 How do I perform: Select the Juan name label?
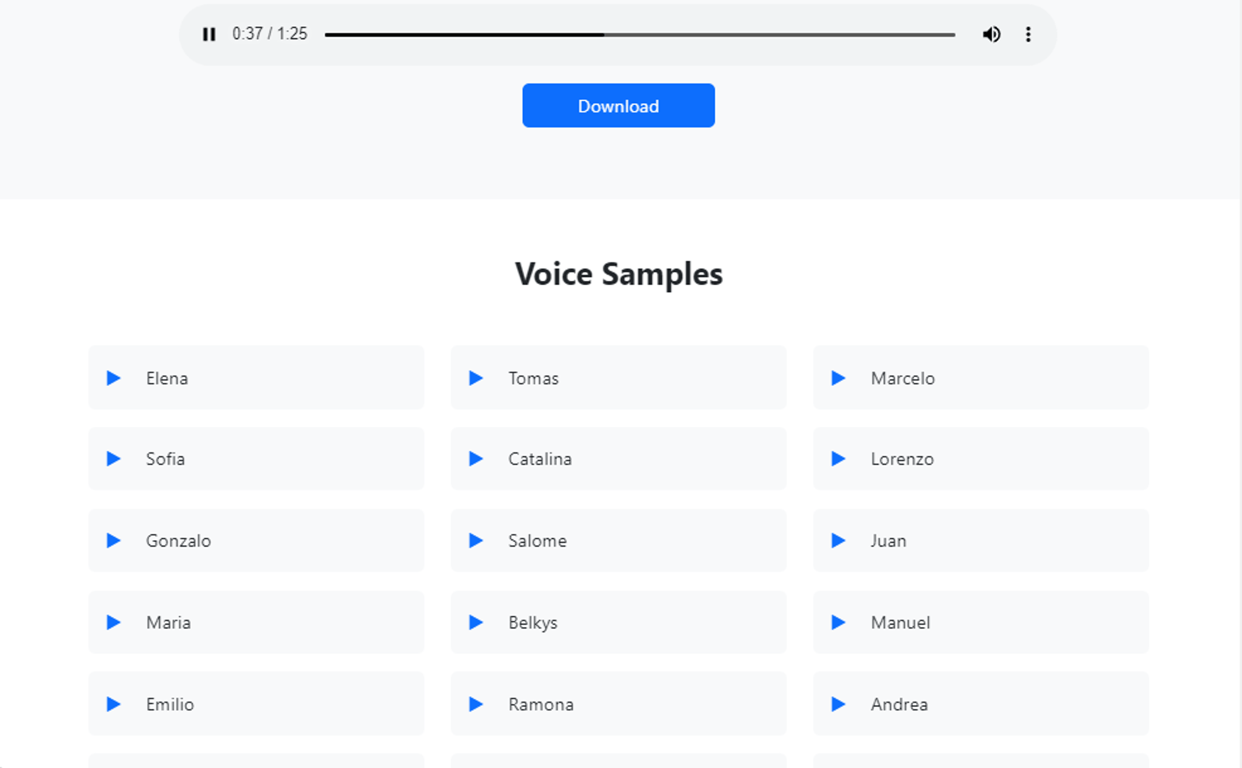(x=888, y=541)
